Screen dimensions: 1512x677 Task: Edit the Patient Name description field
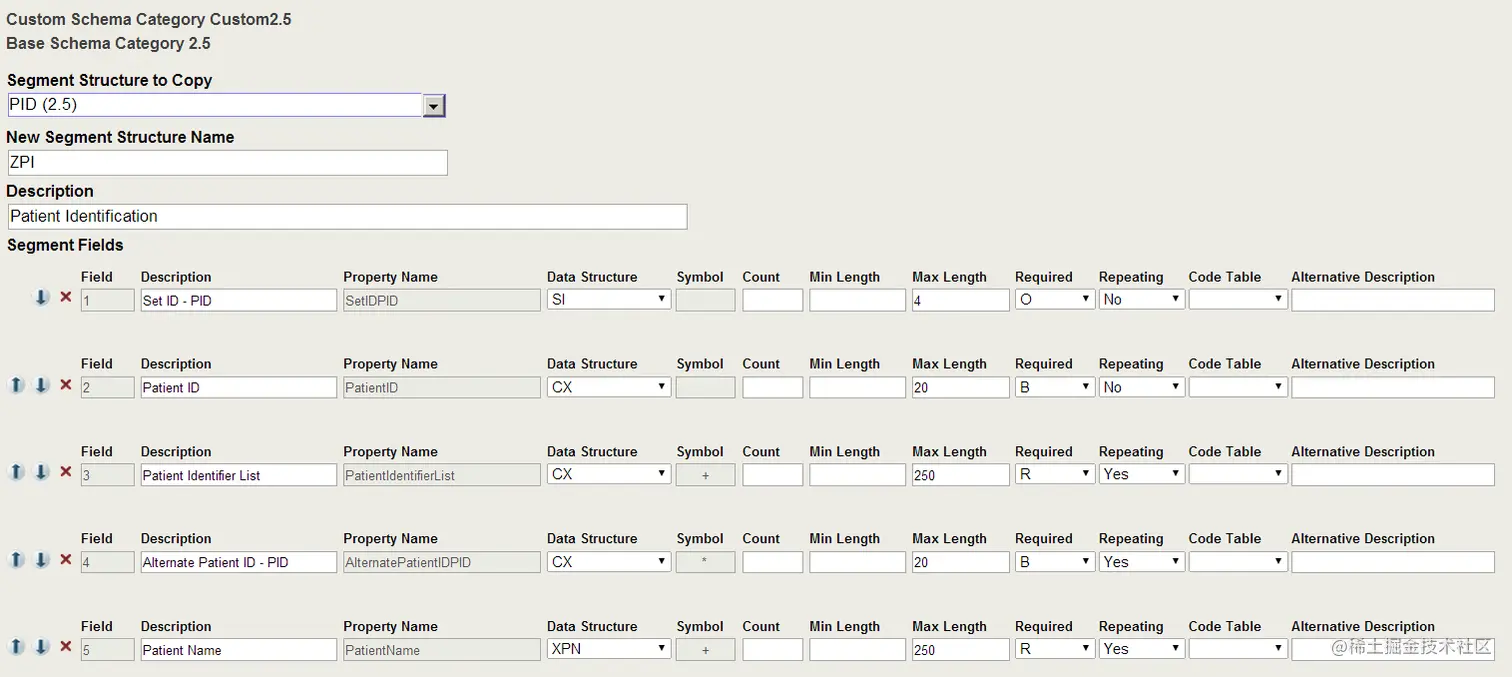coord(238,650)
